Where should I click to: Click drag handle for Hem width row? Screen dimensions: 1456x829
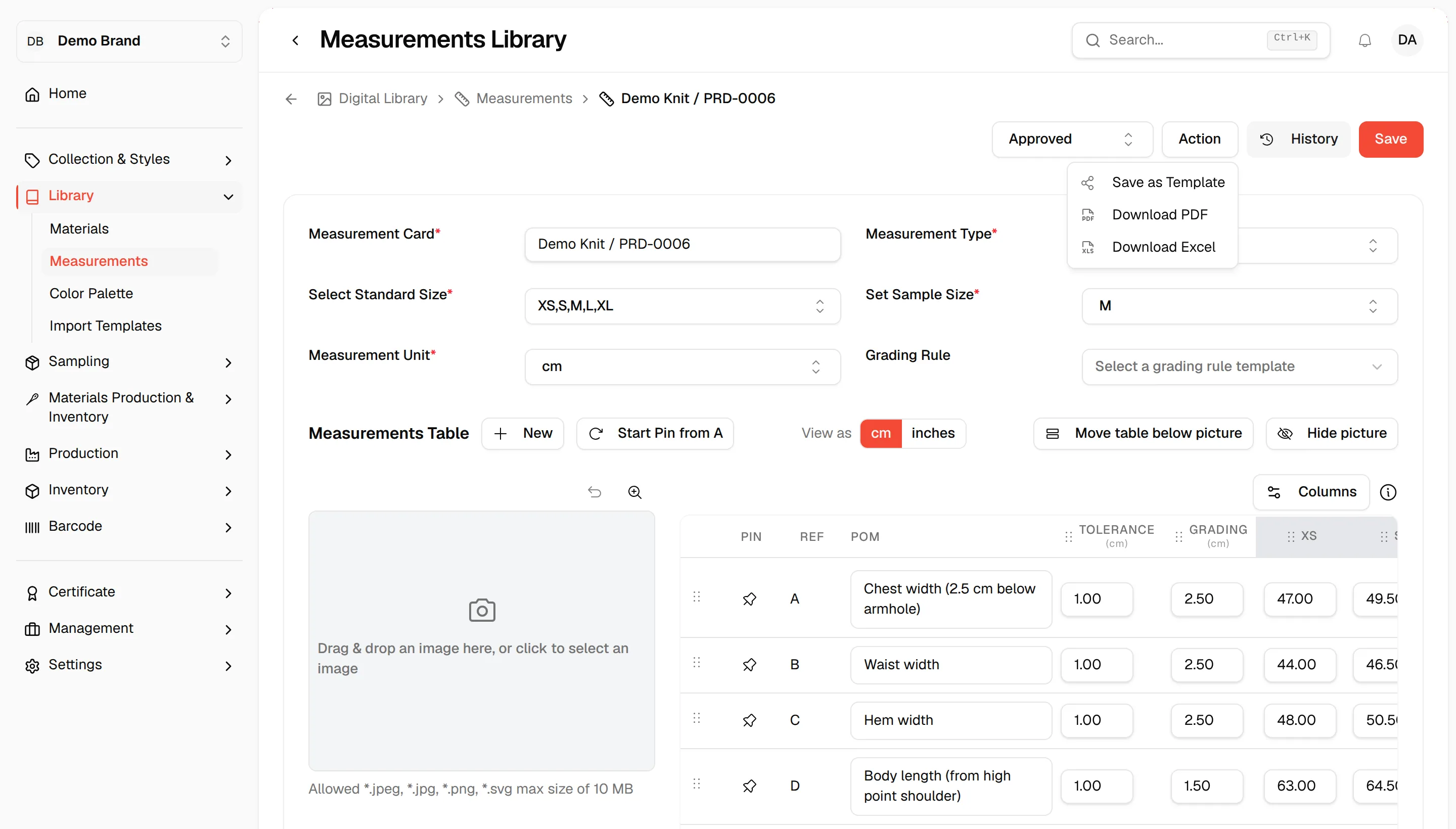696,717
